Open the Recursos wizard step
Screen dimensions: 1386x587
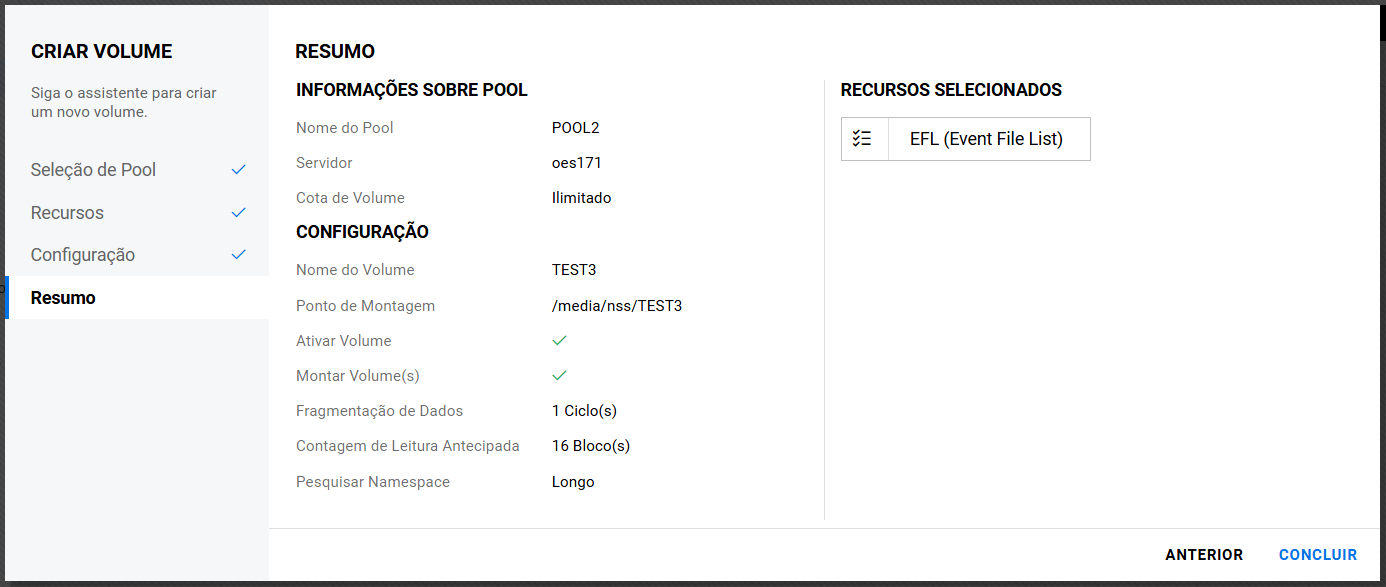[x=67, y=213]
